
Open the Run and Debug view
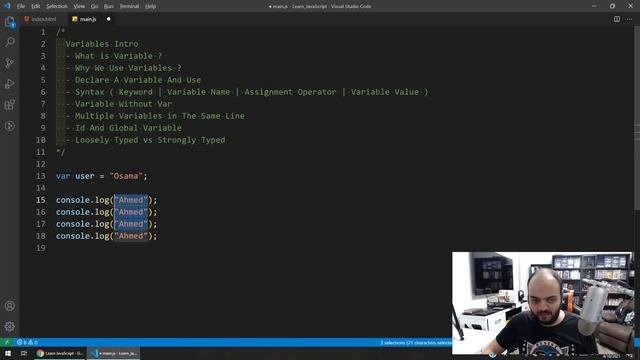tap(10, 84)
